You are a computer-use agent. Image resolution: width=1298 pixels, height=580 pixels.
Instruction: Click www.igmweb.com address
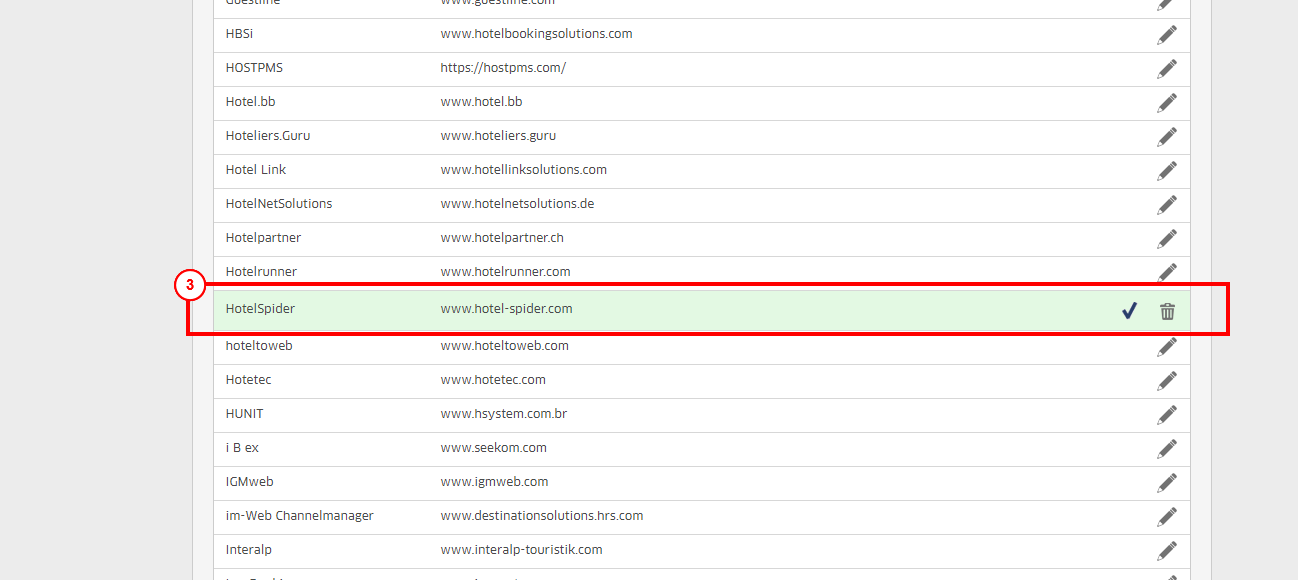(495, 482)
